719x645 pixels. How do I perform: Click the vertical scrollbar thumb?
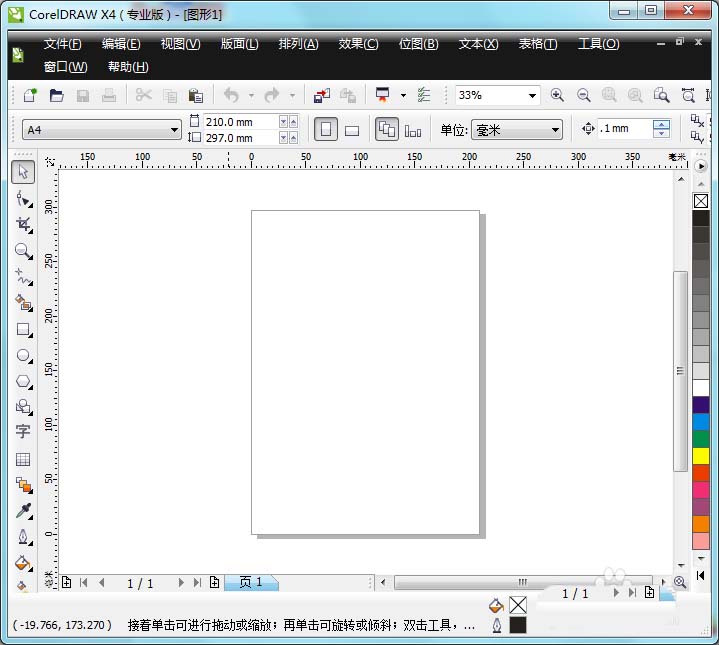click(680, 371)
